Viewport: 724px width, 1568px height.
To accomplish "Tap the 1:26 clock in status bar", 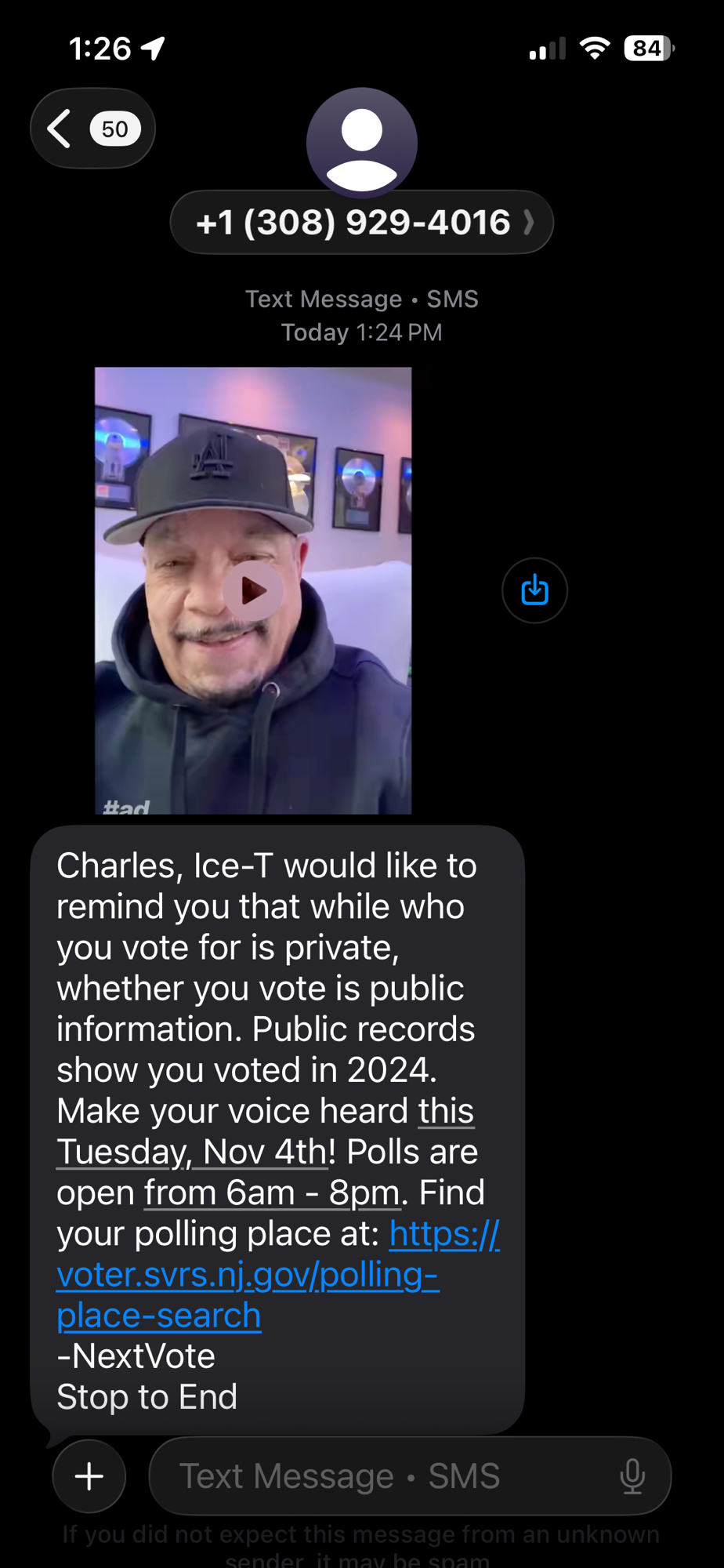I will pyautogui.click(x=100, y=49).
